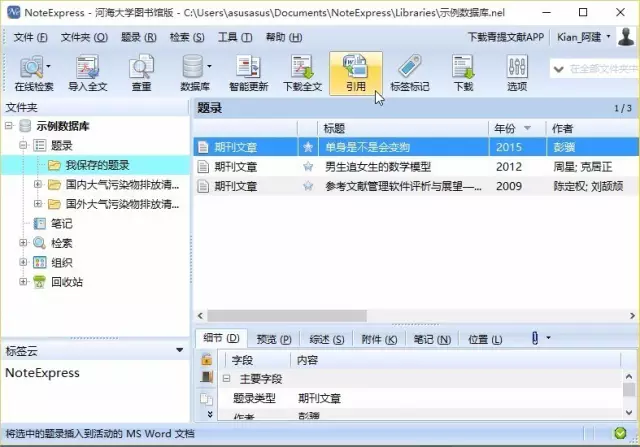The image size is (640, 447).
Task: Collapse the 主要字段 field group
Action: [227, 379]
